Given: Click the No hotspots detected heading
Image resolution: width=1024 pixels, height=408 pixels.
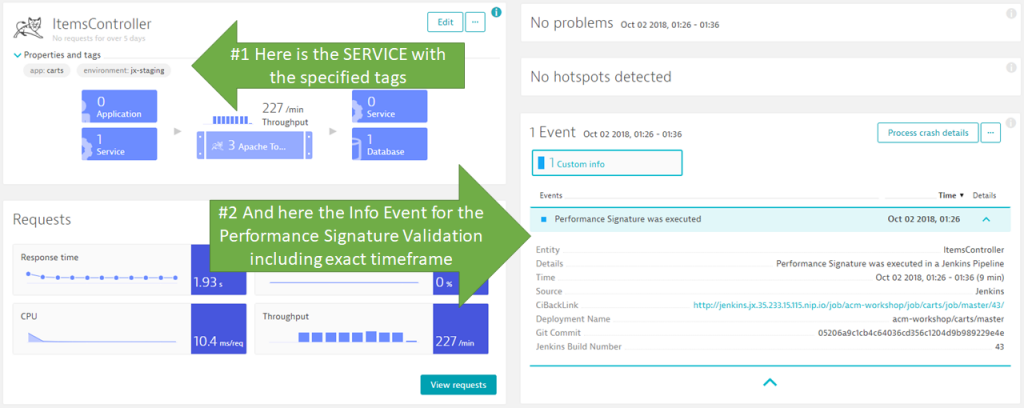Looking at the screenshot, I should 601,77.
